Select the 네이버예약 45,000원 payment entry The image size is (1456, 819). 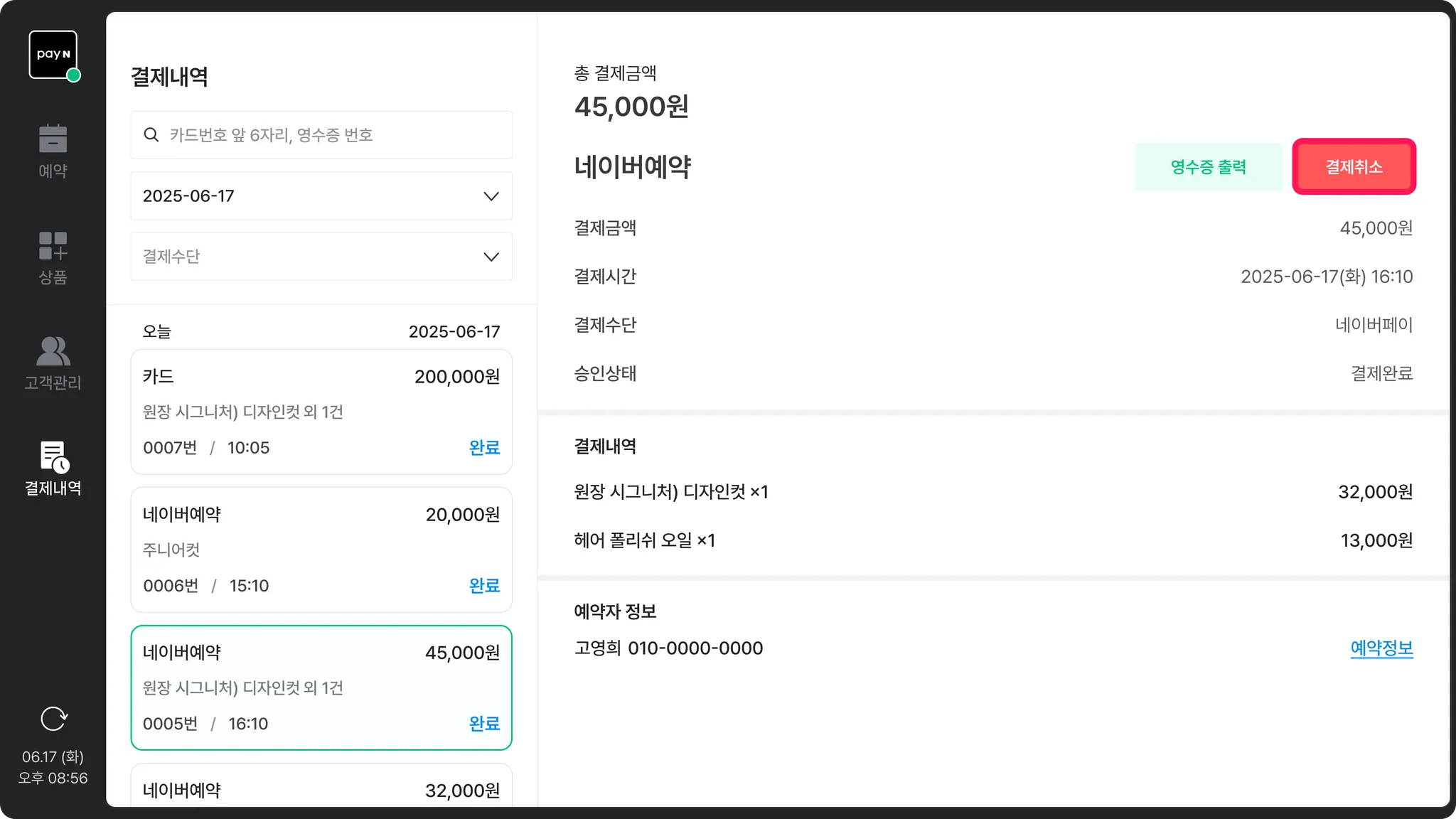(x=321, y=687)
